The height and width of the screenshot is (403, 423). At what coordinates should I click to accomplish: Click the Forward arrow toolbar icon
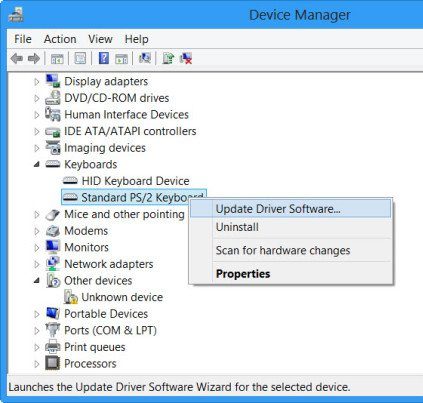[34, 59]
